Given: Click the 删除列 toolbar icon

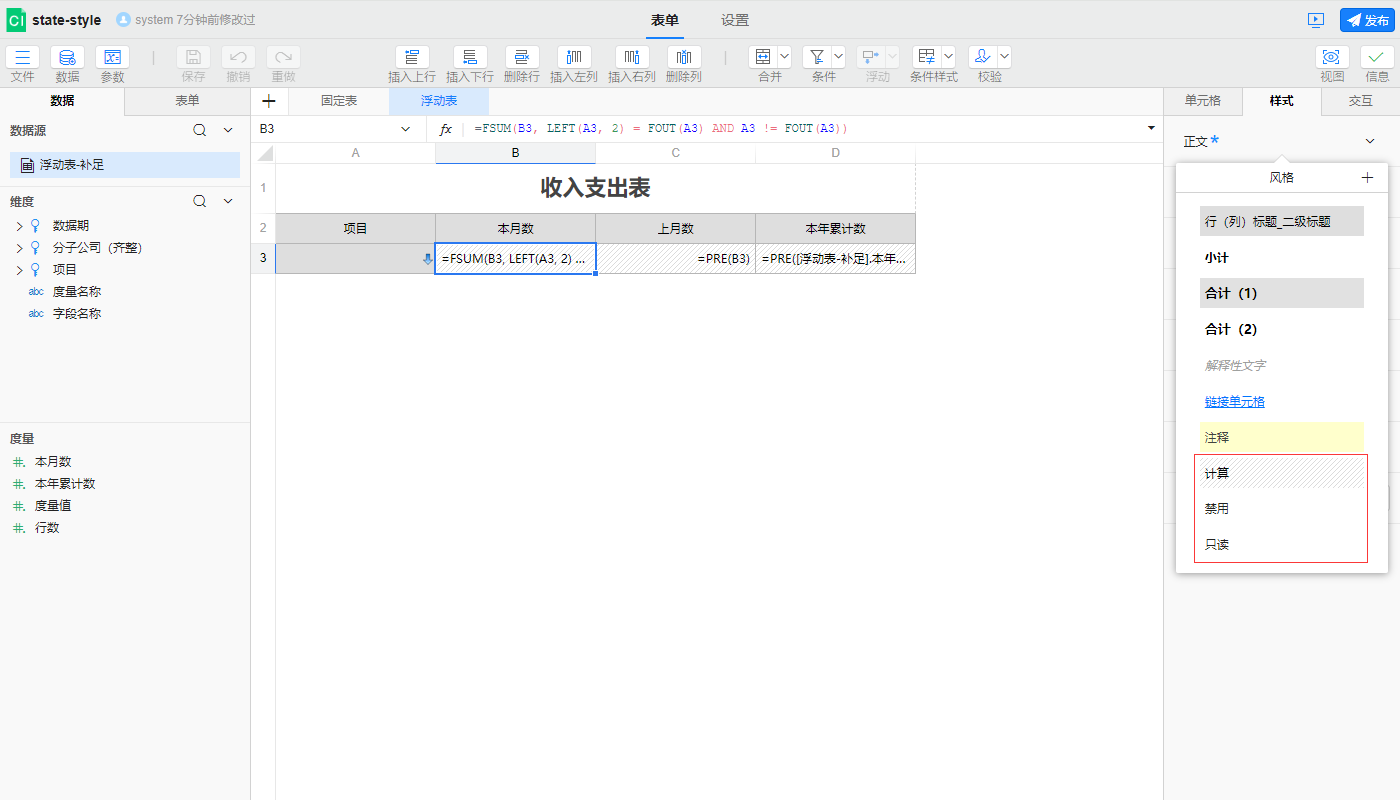Looking at the screenshot, I should [x=684, y=58].
